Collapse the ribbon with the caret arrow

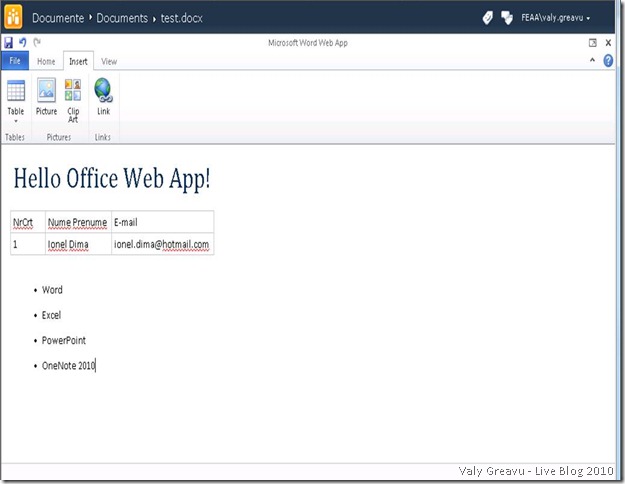pos(593,61)
